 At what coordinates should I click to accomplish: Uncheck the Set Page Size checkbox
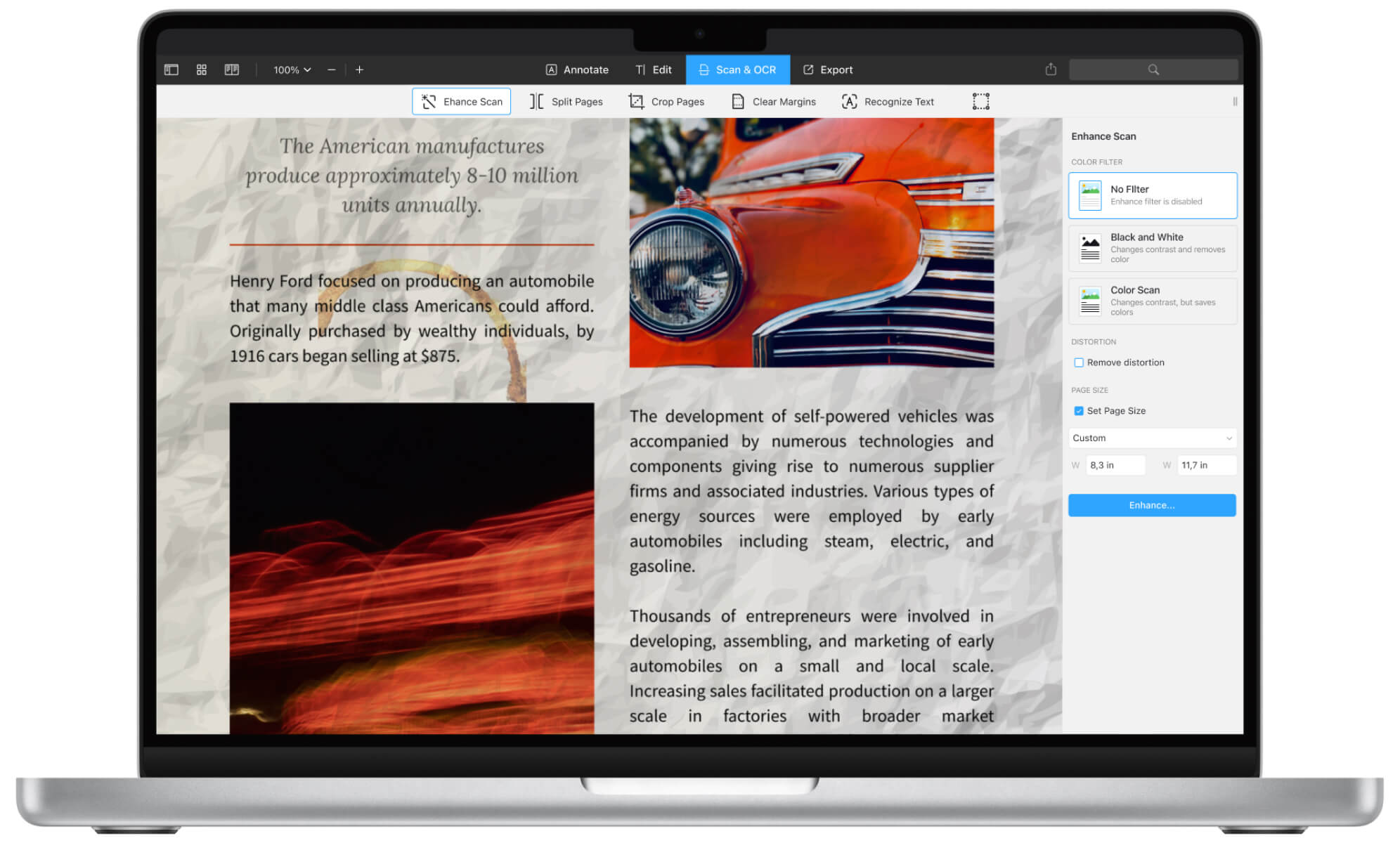coord(1079,411)
